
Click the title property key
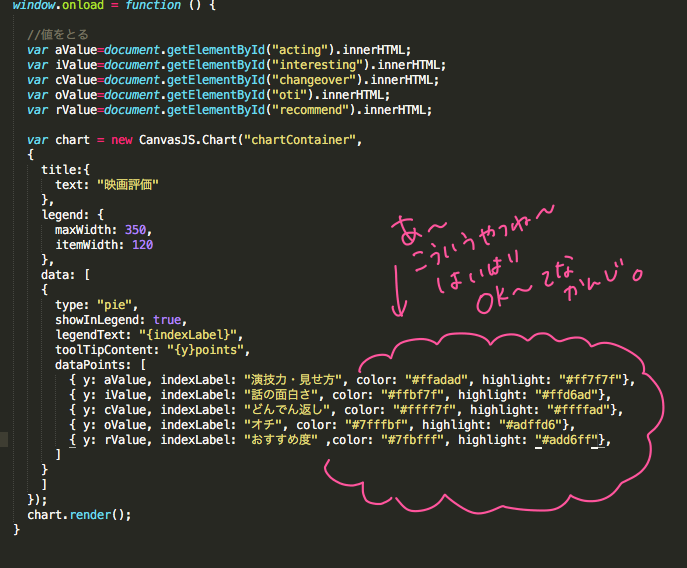point(58,170)
